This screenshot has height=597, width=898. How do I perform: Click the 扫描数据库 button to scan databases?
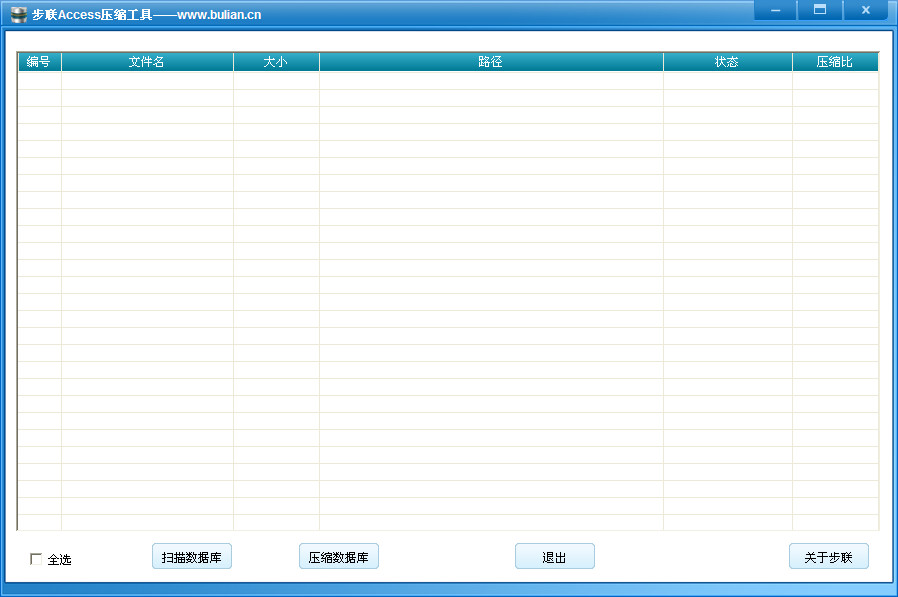click(x=191, y=556)
